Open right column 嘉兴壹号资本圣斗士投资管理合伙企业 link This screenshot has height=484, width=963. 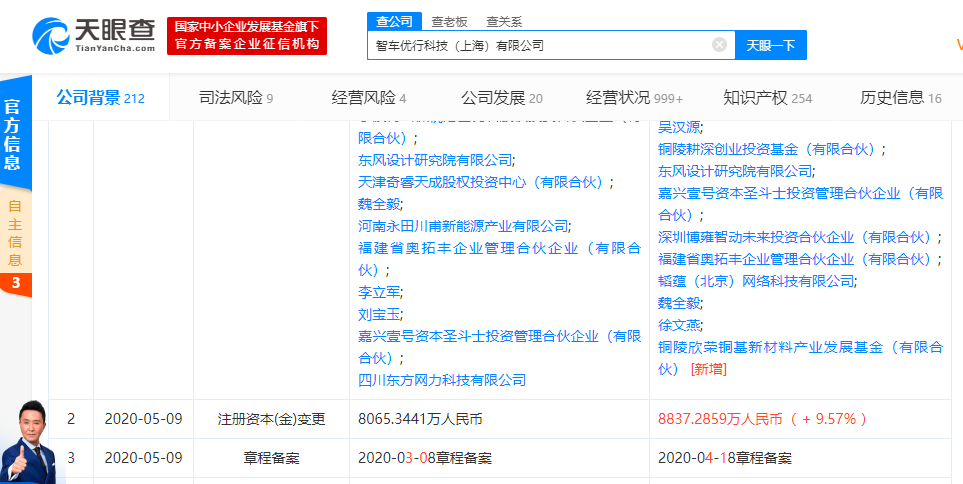coord(800,204)
